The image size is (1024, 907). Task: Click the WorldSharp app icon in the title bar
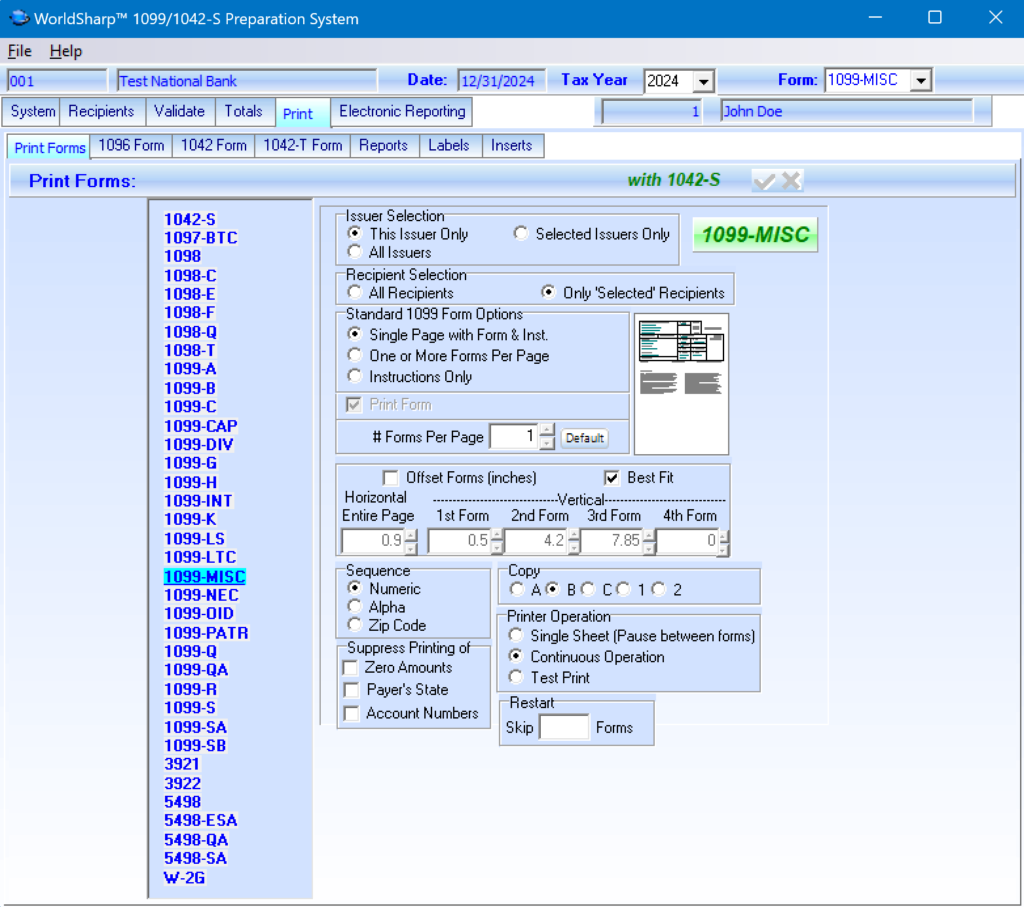click(x=19, y=18)
